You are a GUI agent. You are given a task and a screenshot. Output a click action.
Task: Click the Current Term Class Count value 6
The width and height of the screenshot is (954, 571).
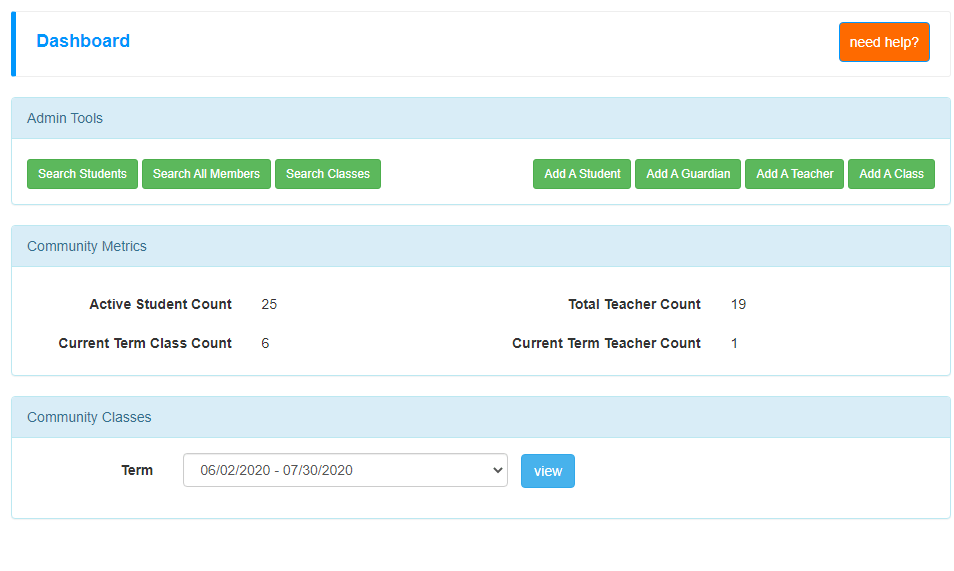pos(265,343)
